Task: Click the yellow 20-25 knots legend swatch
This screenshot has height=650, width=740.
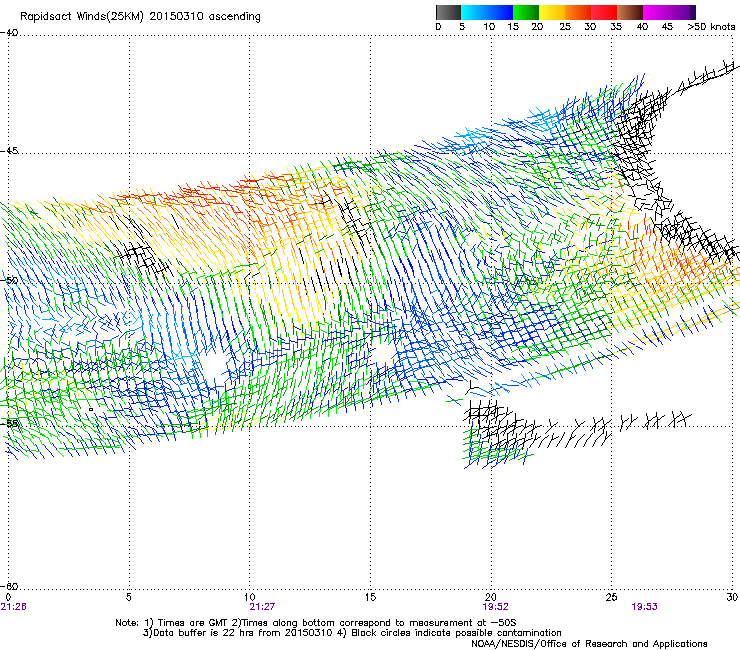Action: tap(552, 12)
